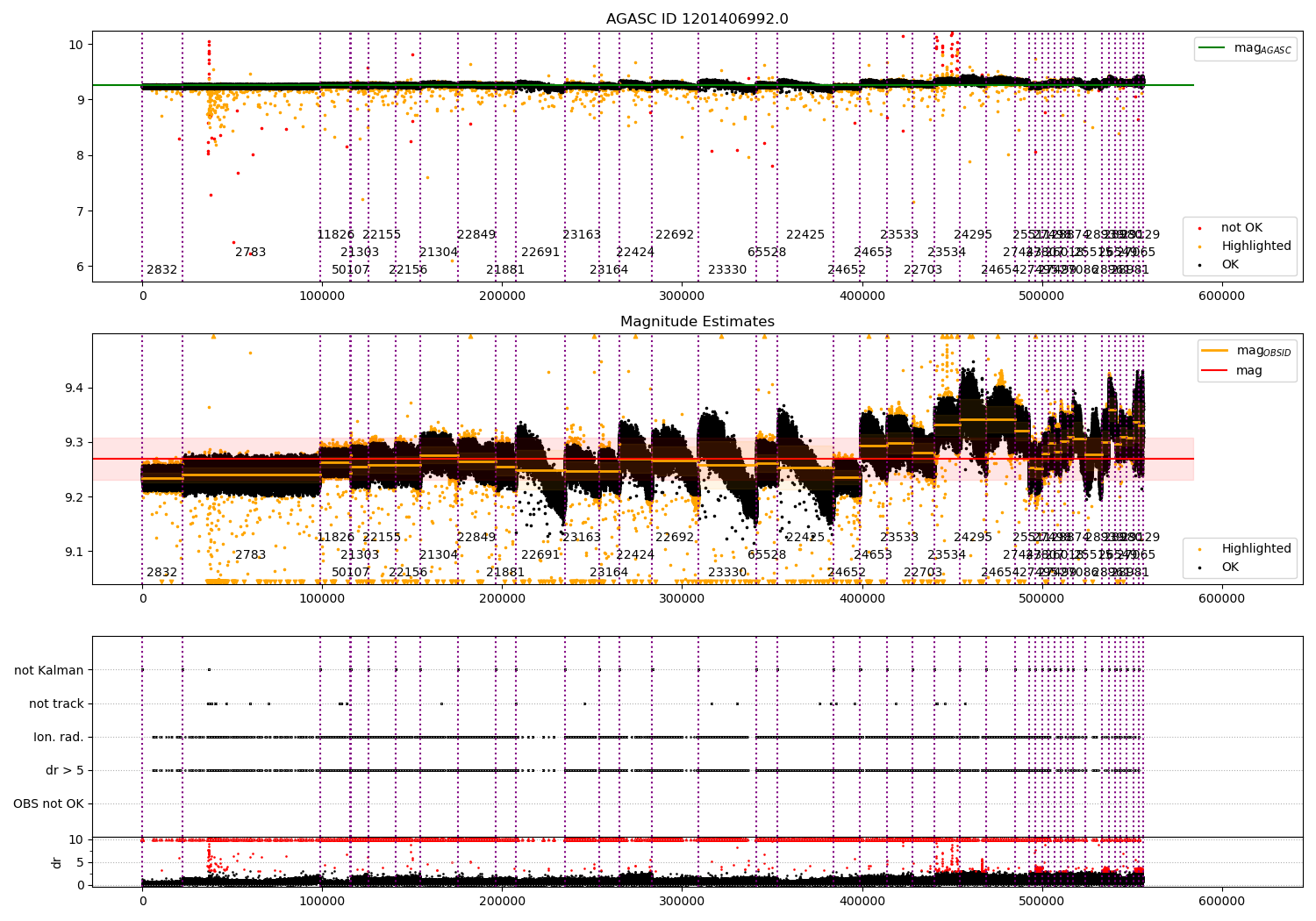
Task: Click x-tick '400000' on top plot
Action: pyautogui.click(x=862, y=296)
